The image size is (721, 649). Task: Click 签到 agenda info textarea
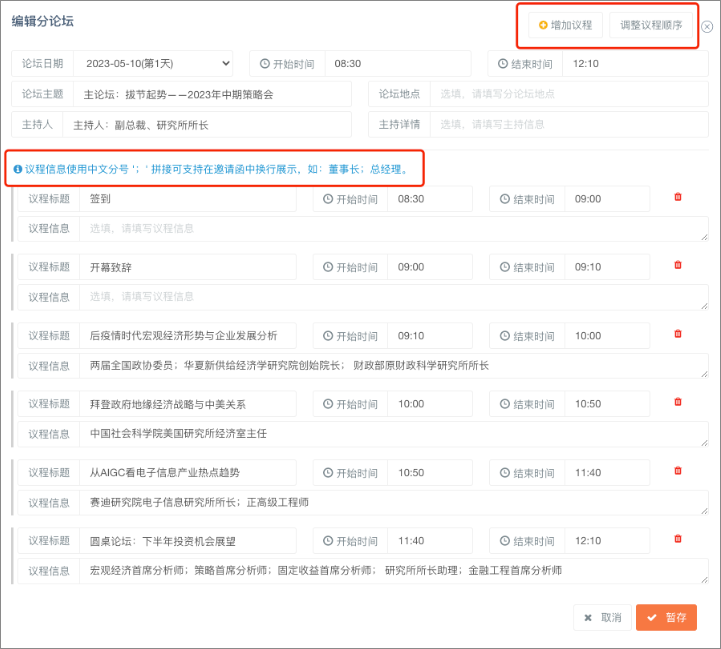pos(394,229)
